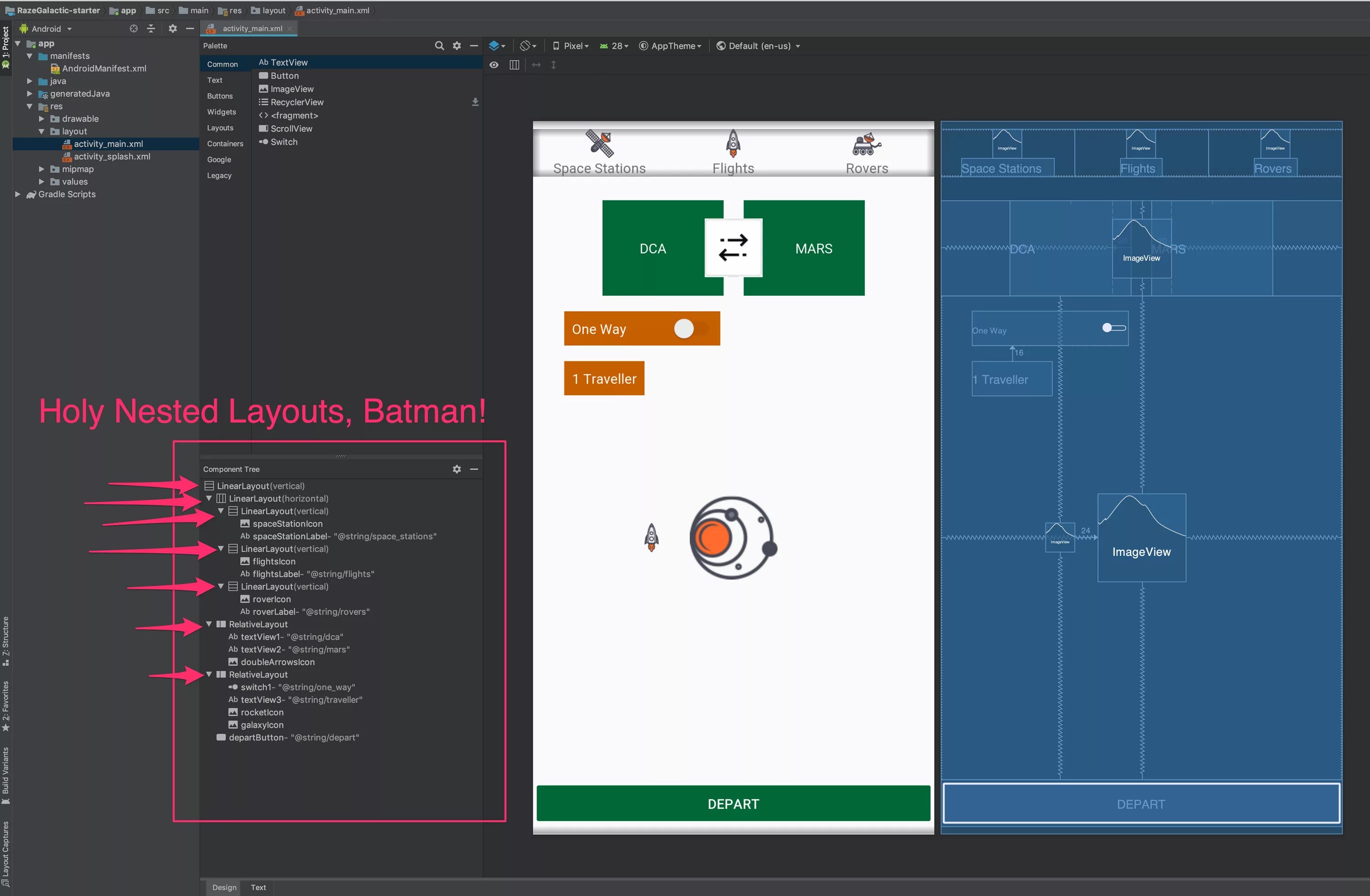Click the Palette search magnifier icon

pyautogui.click(x=439, y=46)
